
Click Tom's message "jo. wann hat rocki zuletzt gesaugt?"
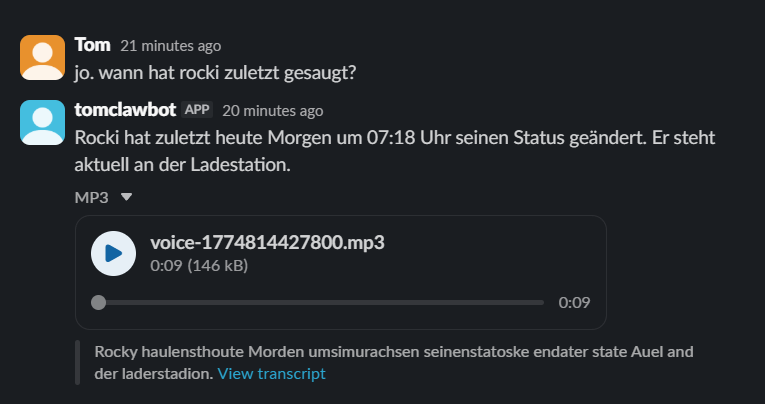click(x=216, y=72)
